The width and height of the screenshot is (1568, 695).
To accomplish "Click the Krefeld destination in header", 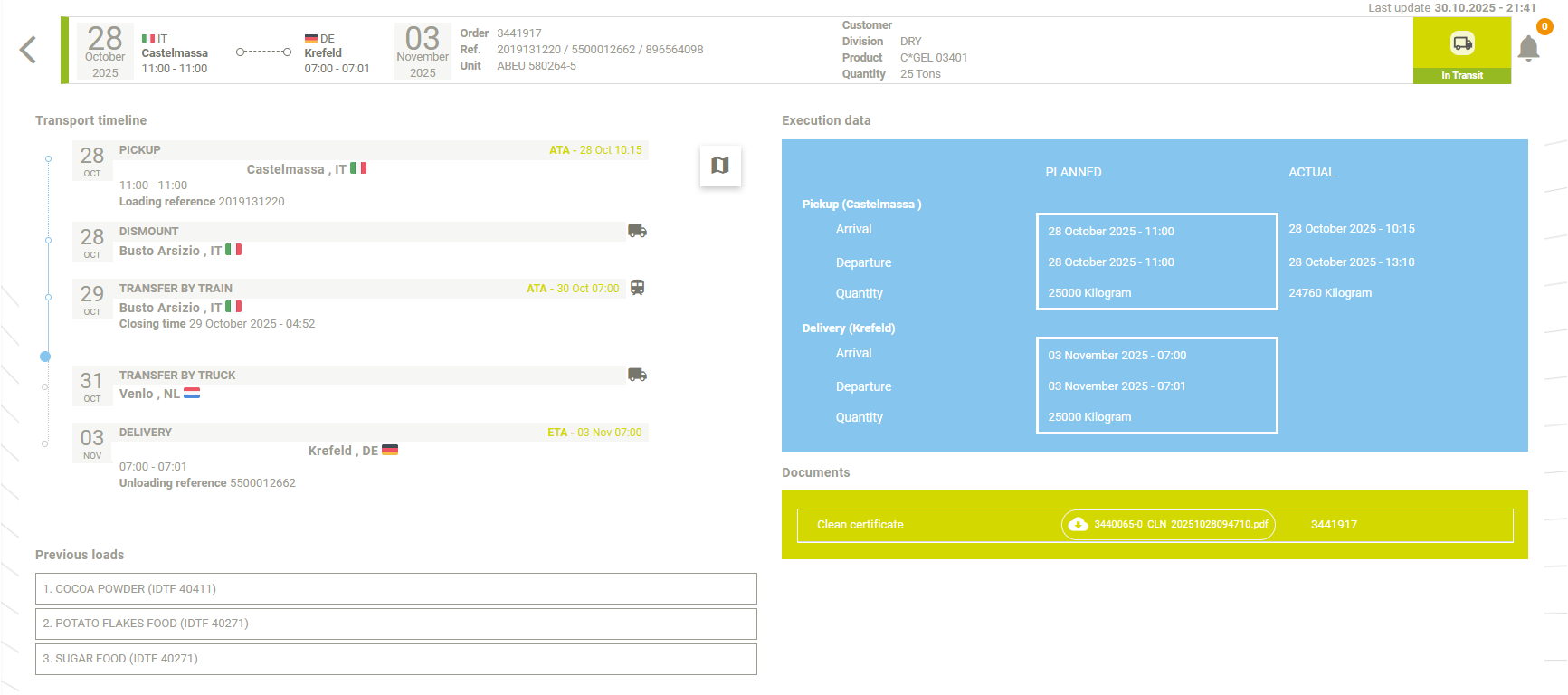I will tap(323, 53).
